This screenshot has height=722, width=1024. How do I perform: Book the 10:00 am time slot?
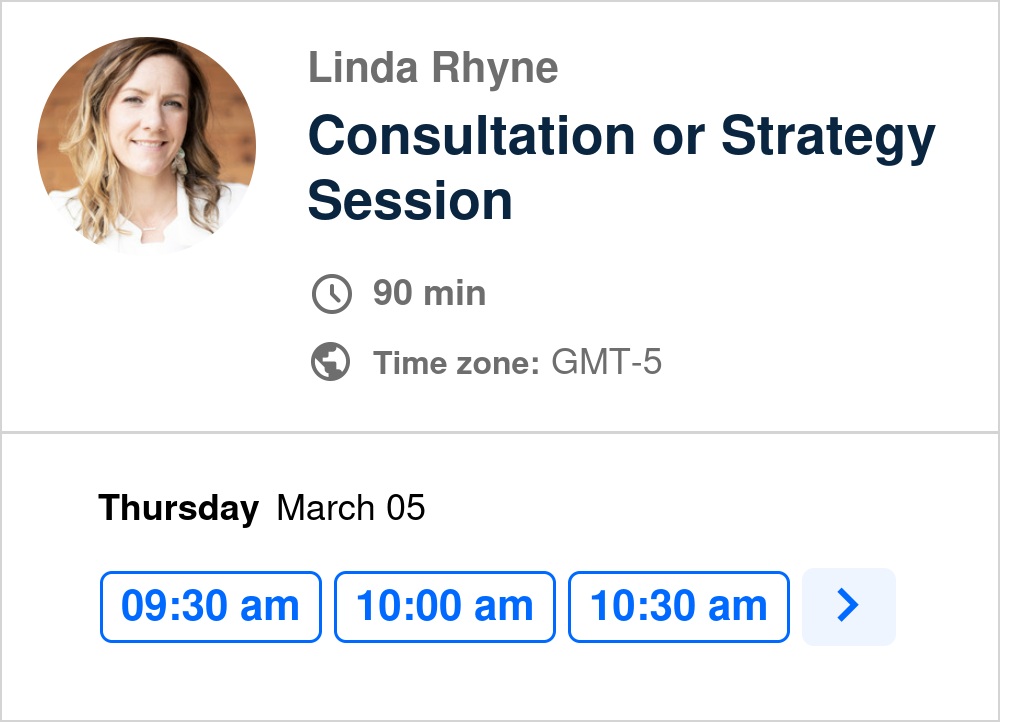coord(444,606)
